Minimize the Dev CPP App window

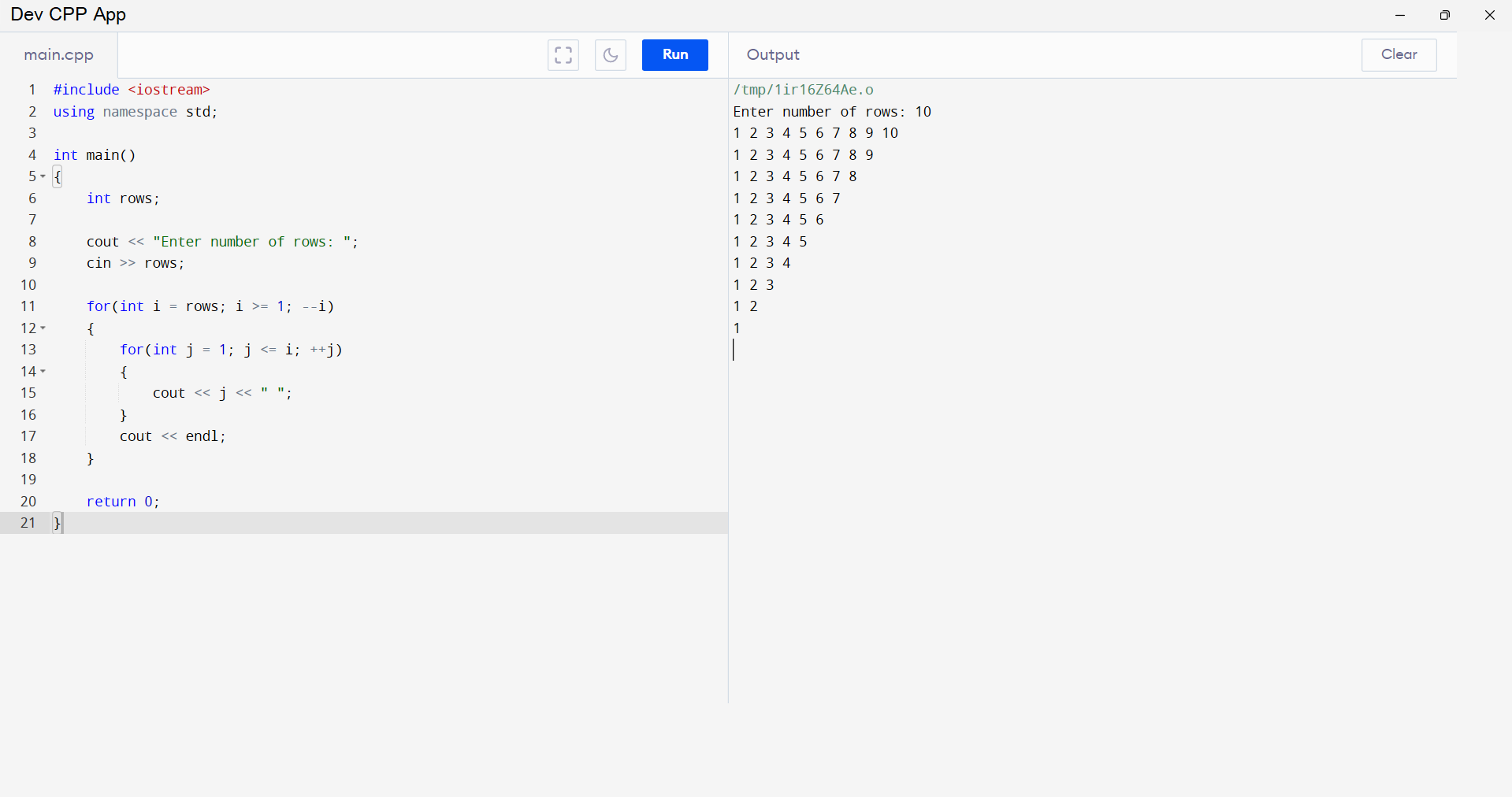tap(1400, 15)
